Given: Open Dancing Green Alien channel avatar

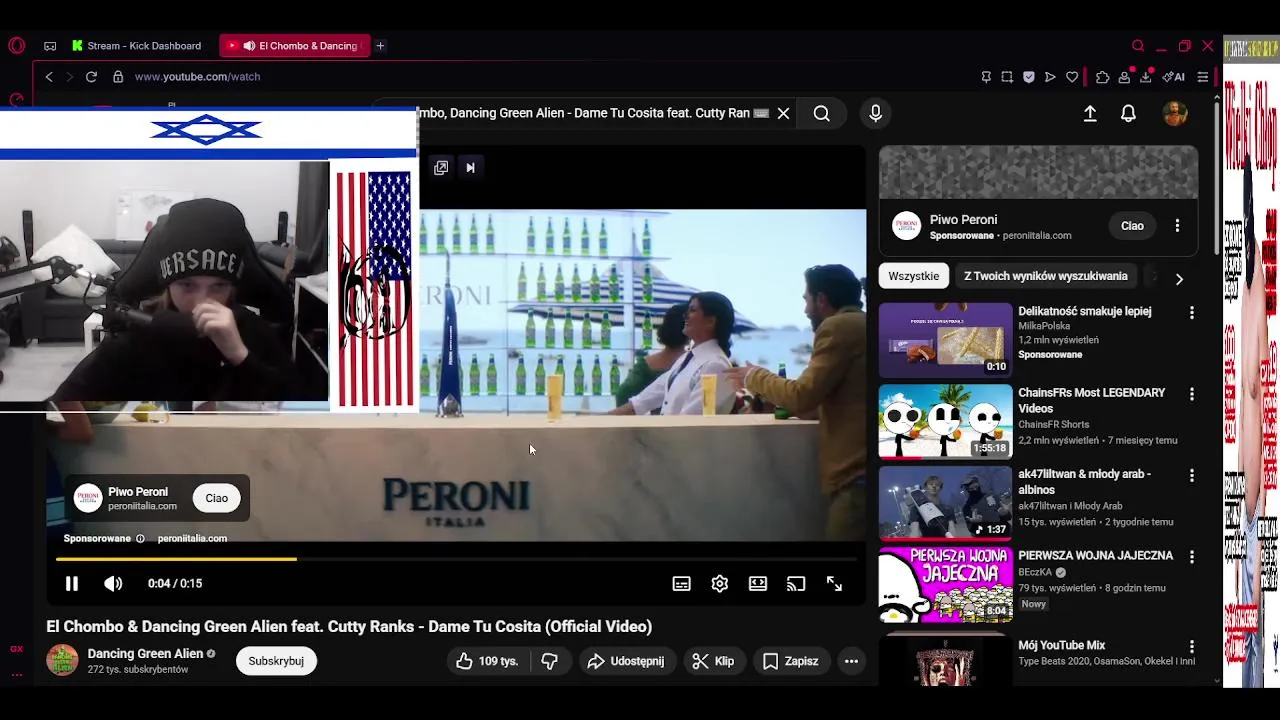Looking at the screenshot, I should [x=62, y=660].
